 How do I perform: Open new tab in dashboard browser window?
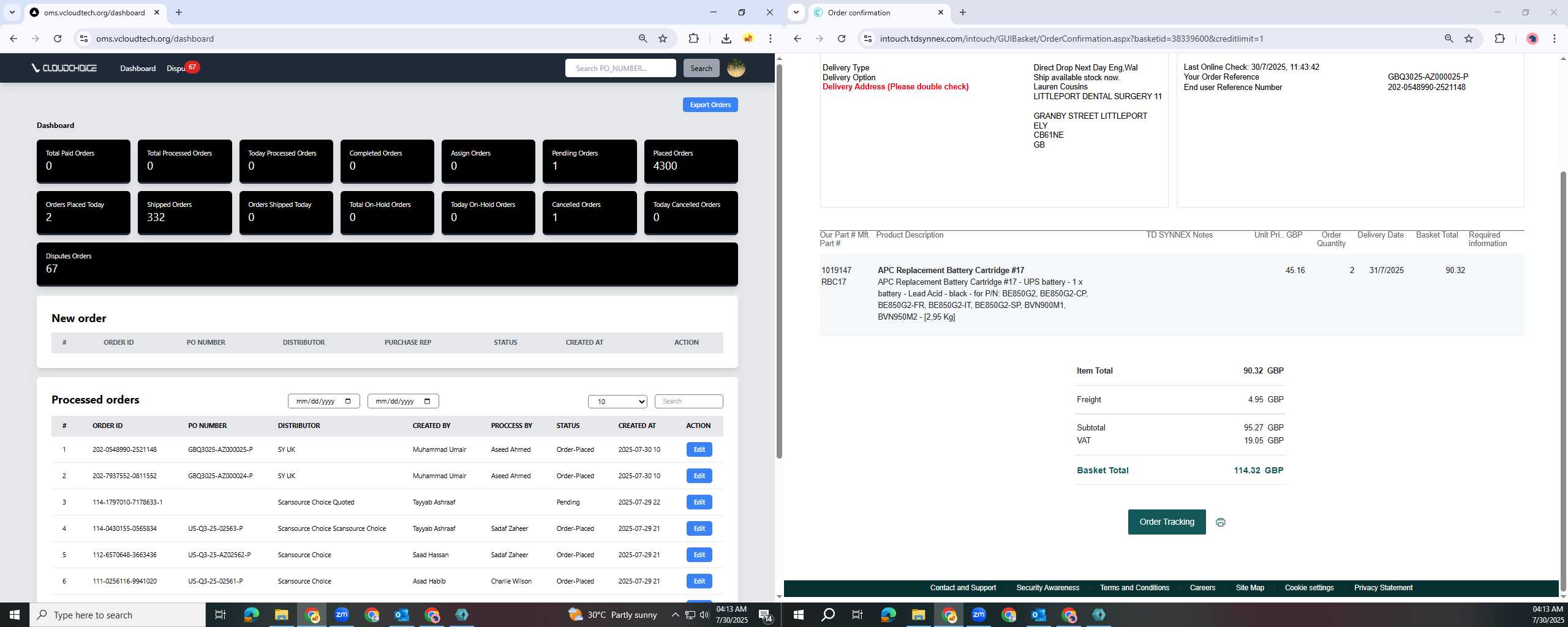[178, 12]
